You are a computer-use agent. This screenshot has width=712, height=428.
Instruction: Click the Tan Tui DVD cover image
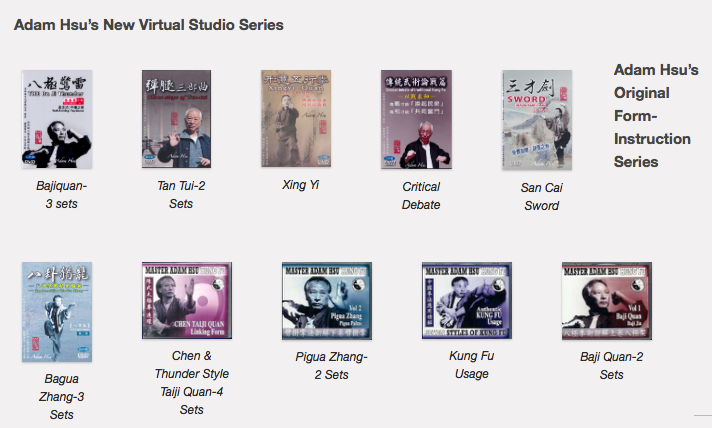tap(176, 119)
